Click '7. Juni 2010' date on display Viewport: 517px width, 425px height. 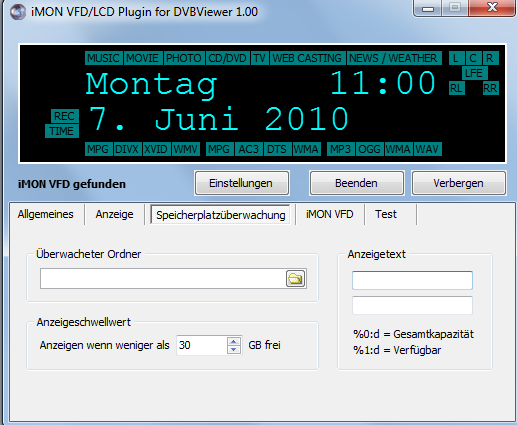click(218, 118)
